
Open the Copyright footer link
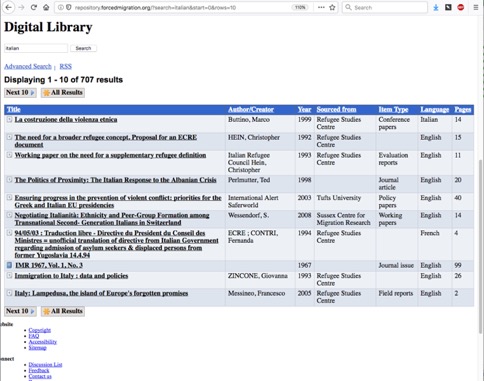tap(40, 330)
